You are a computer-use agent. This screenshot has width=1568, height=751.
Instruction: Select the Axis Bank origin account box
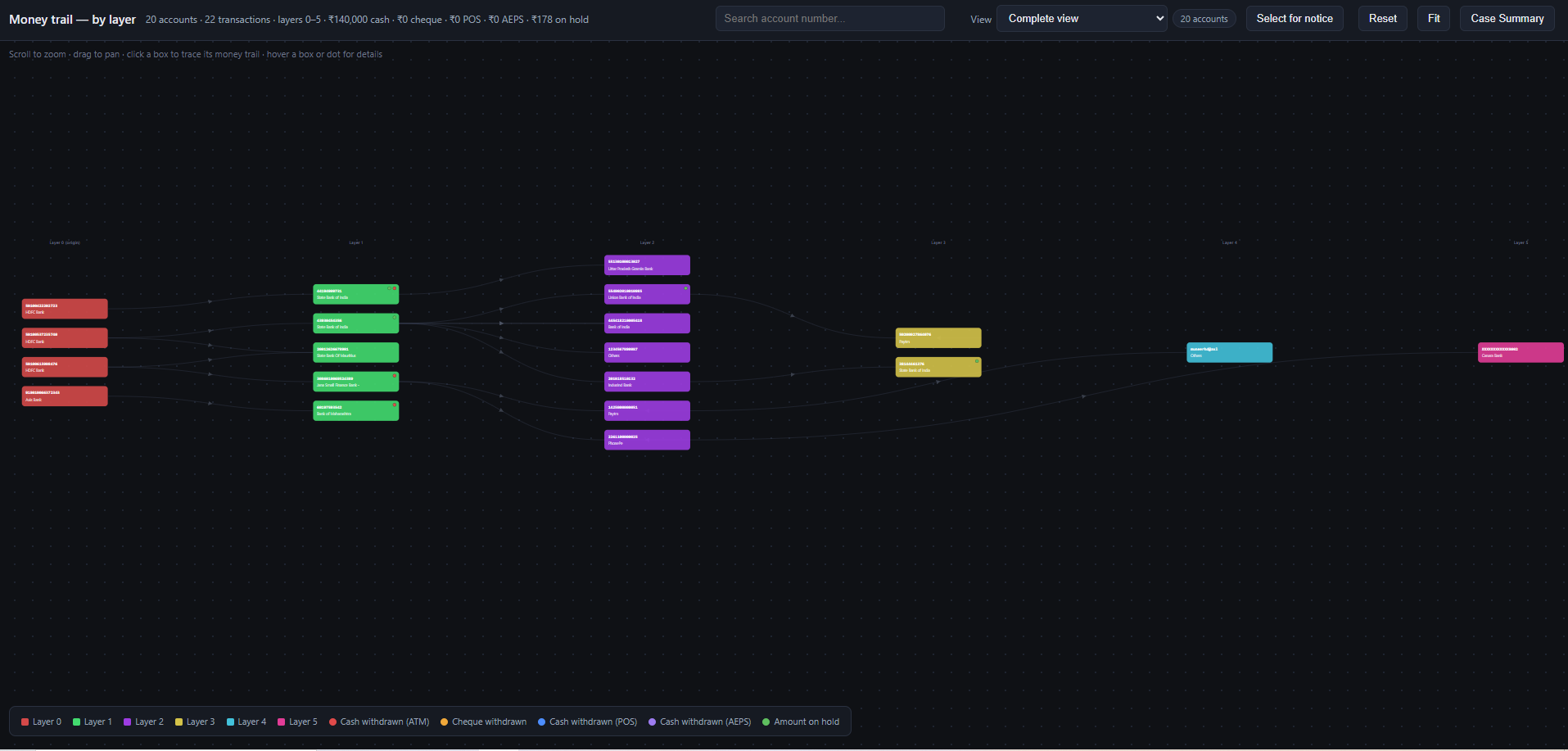coord(65,396)
